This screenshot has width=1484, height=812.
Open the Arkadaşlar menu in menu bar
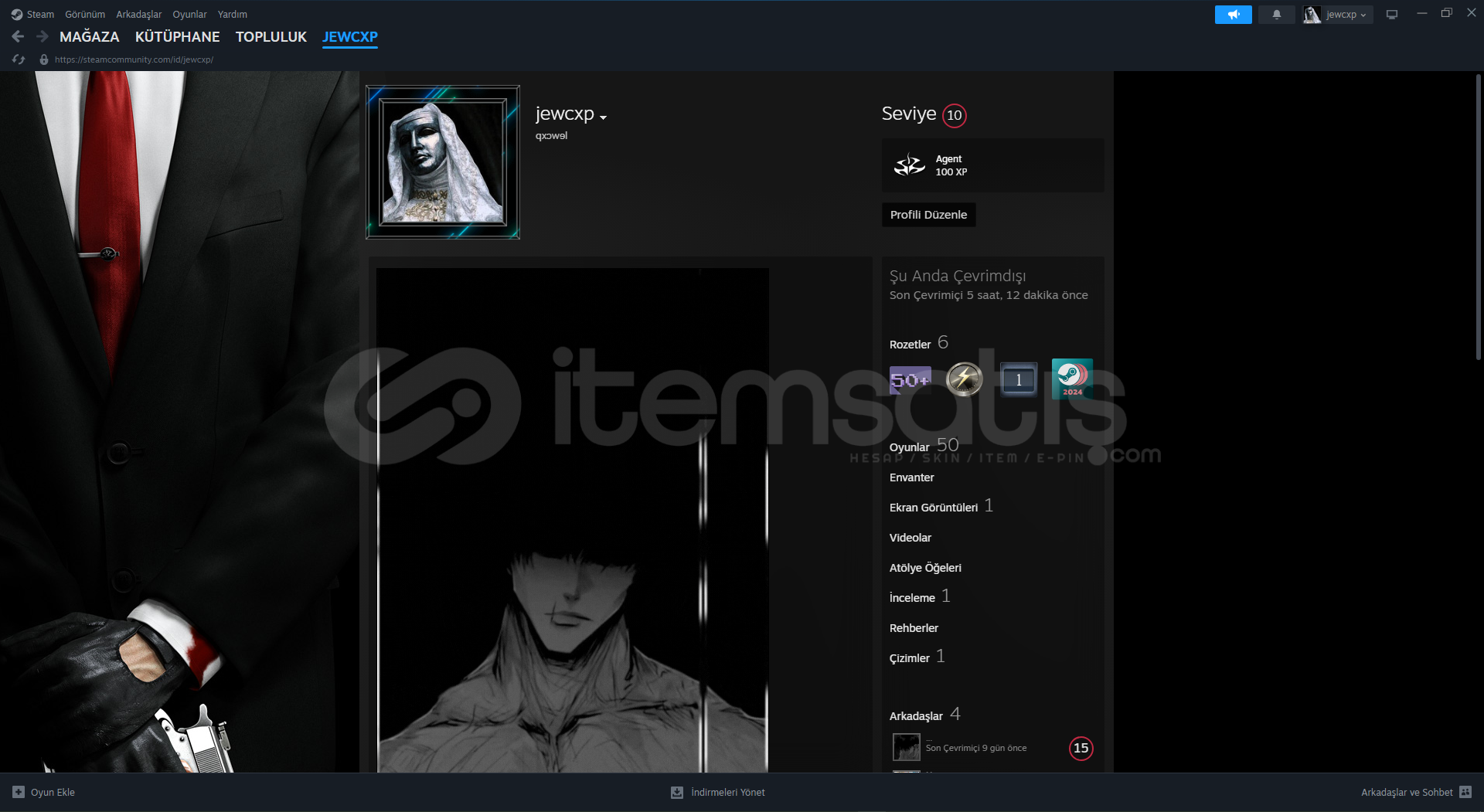pyautogui.click(x=138, y=15)
